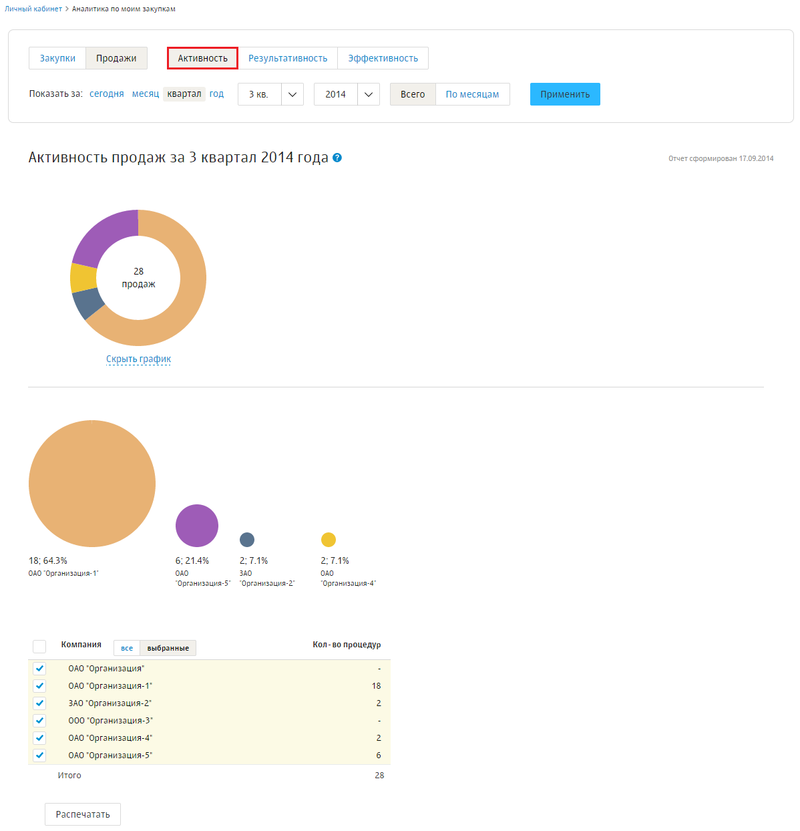Switch to the Результативность tab
The width and height of the screenshot is (800, 831).
click(288, 58)
